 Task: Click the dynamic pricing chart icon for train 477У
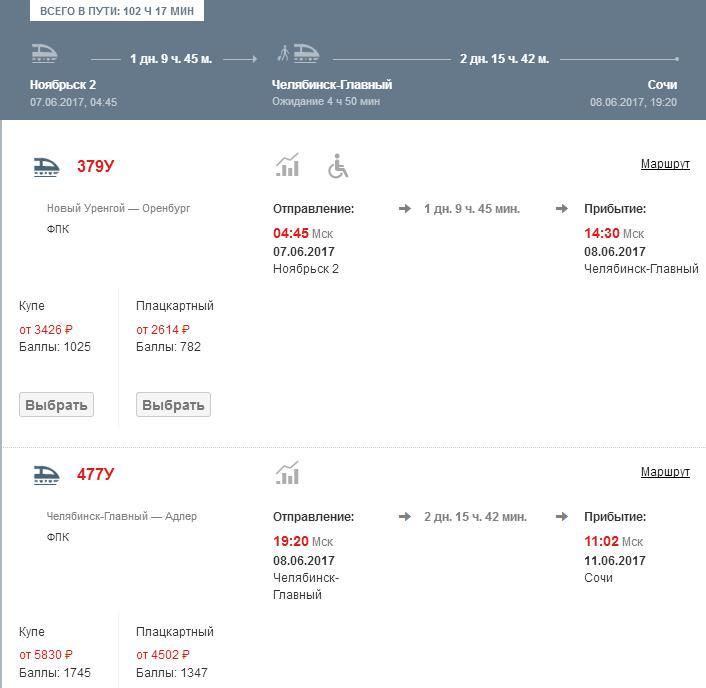(x=287, y=473)
